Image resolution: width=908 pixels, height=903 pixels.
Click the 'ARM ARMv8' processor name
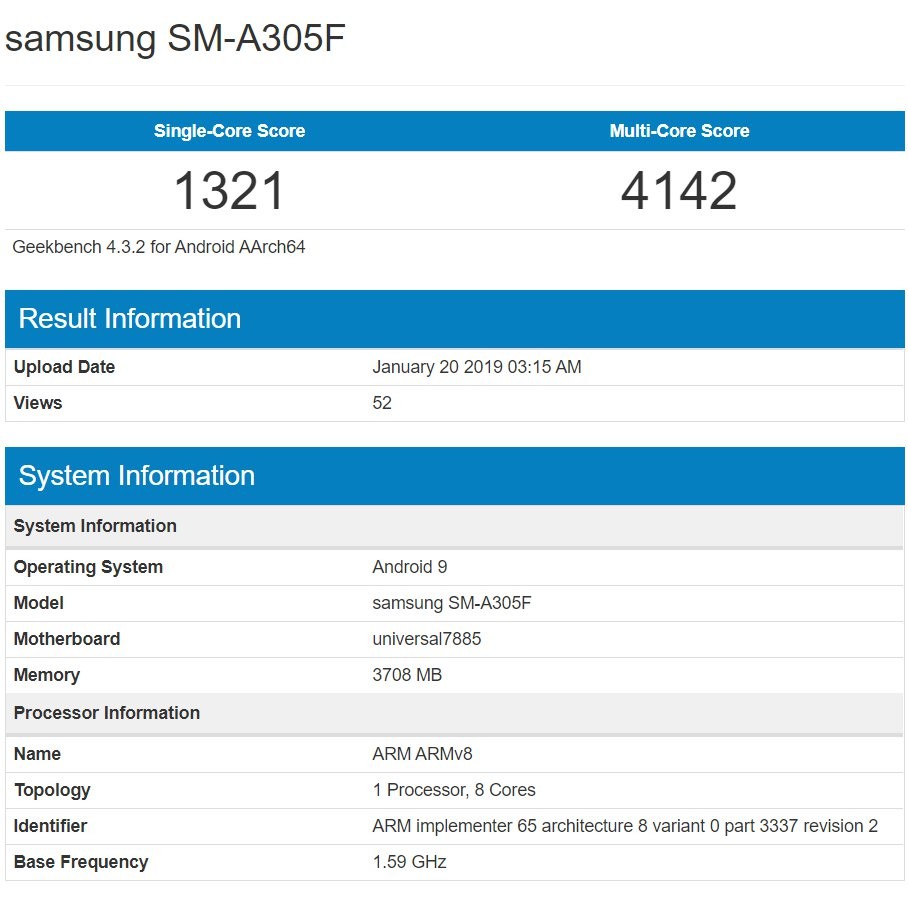click(422, 754)
